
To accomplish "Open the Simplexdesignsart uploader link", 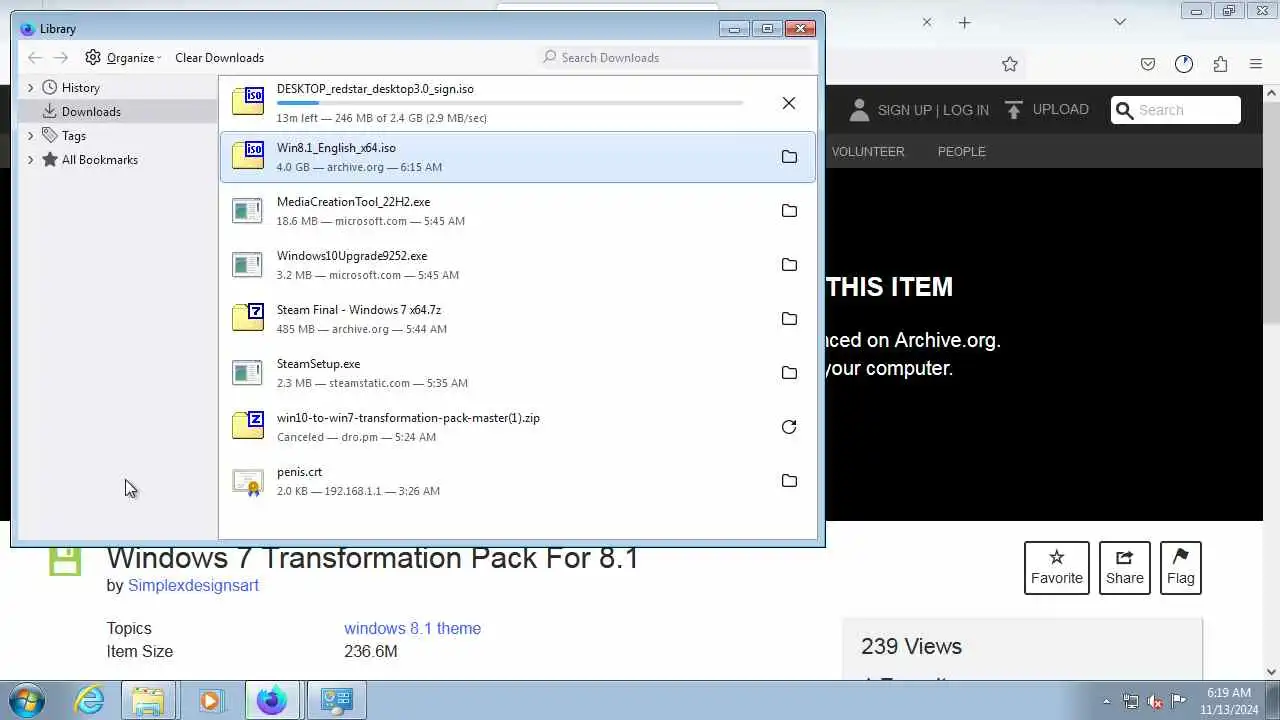I will tap(193, 586).
